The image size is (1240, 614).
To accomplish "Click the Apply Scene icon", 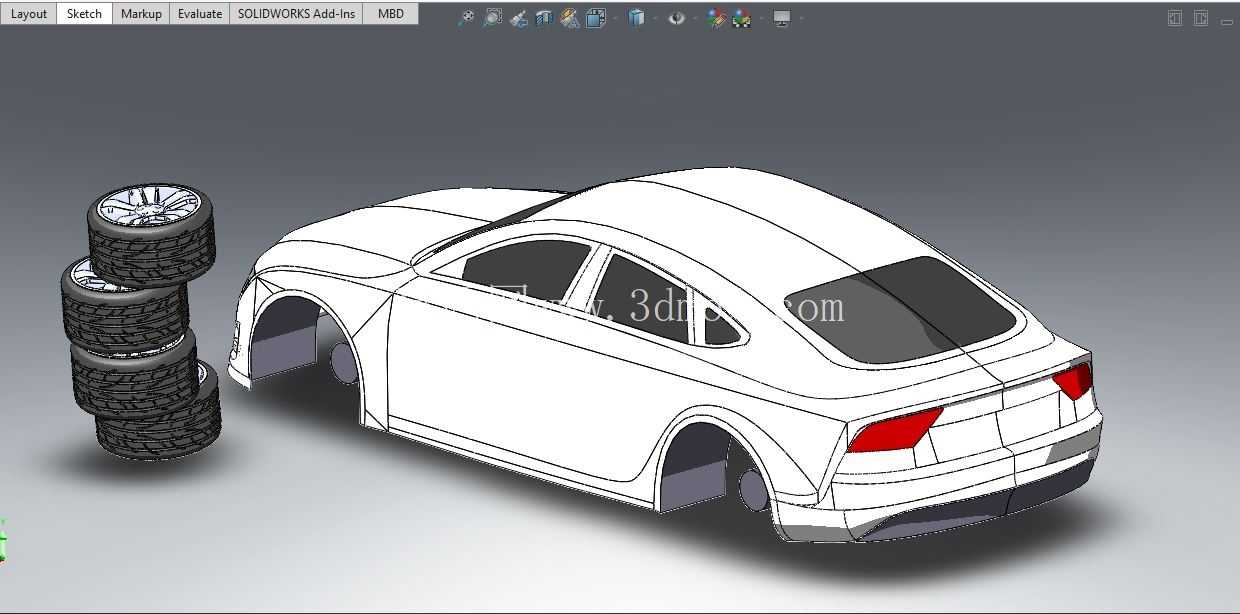I will click(742, 17).
